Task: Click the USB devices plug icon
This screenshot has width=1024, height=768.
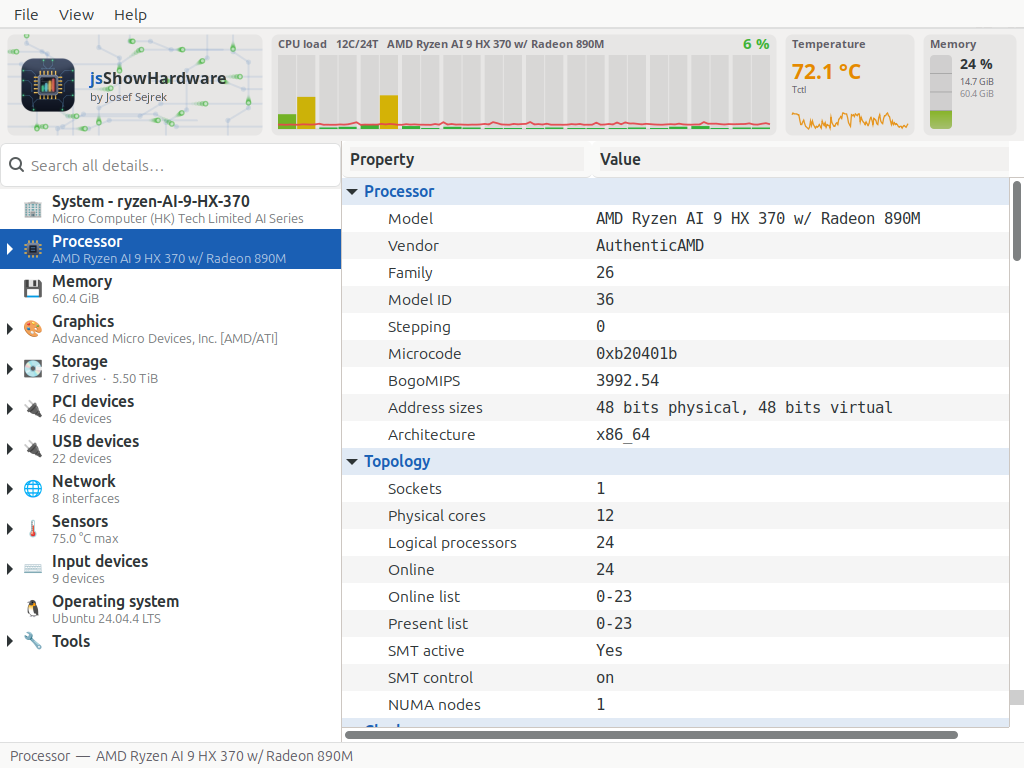Action: pyautogui.click(x=33, y=449)
